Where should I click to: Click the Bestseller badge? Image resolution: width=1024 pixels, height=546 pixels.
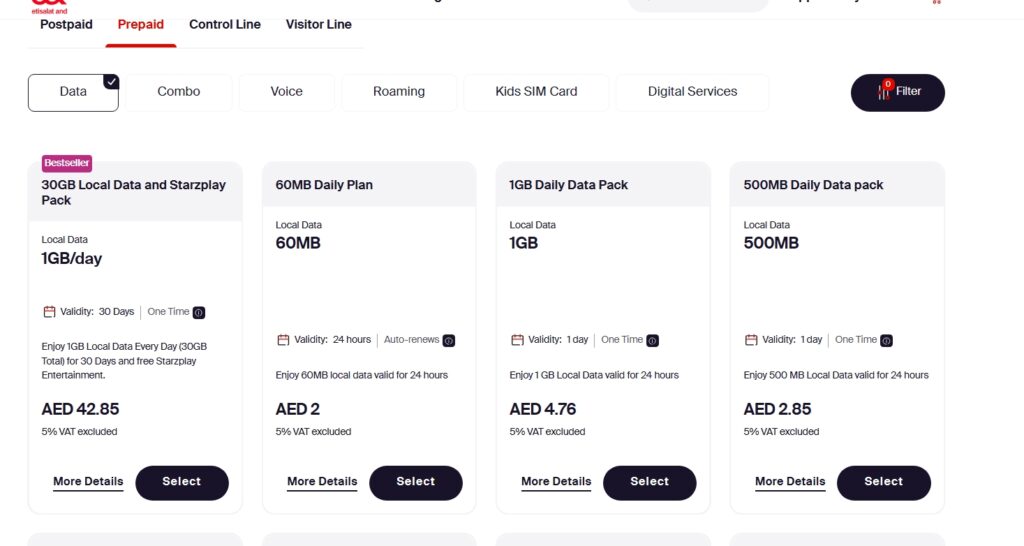tap(67, 162)
